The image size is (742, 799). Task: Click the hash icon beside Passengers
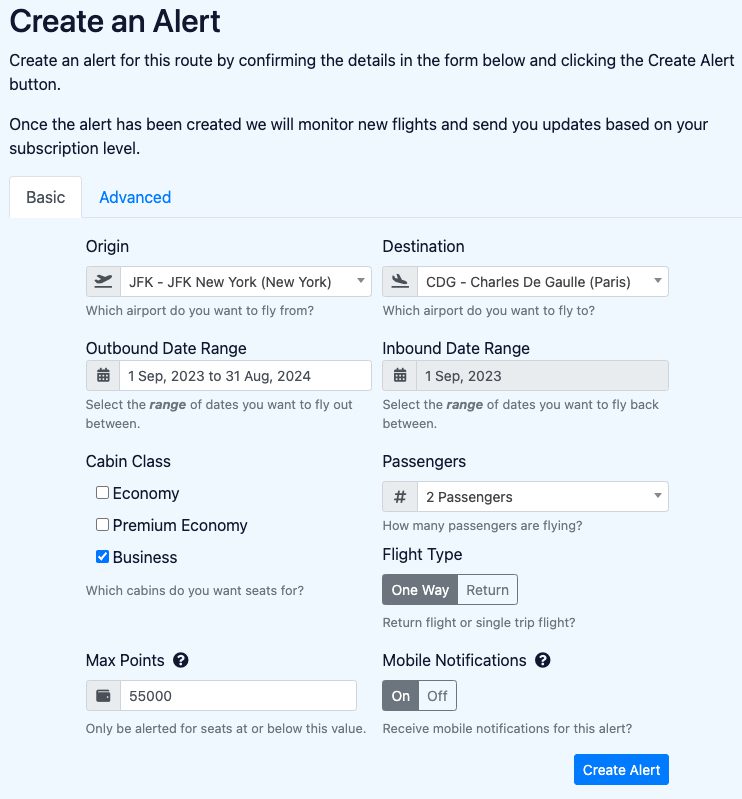400,497
